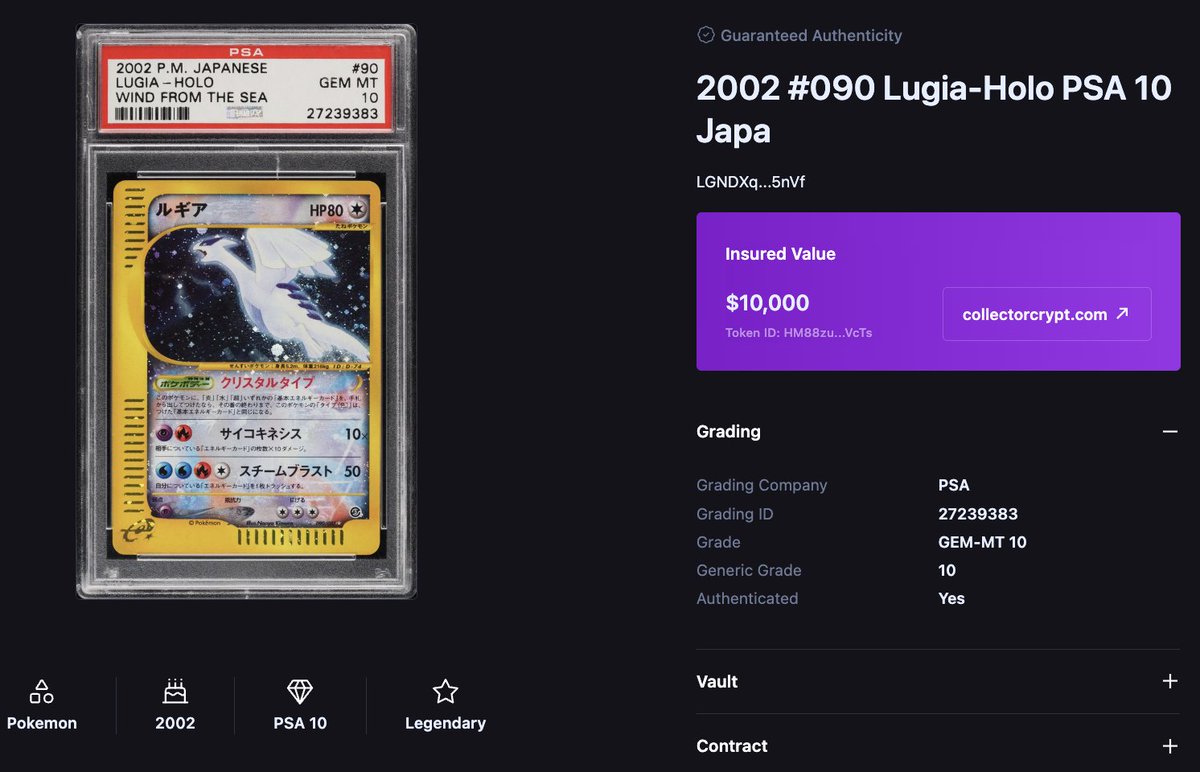Screen dimensions: 1200x772
Task: Click the Lugia PSA slab card image
Action: 246,312
